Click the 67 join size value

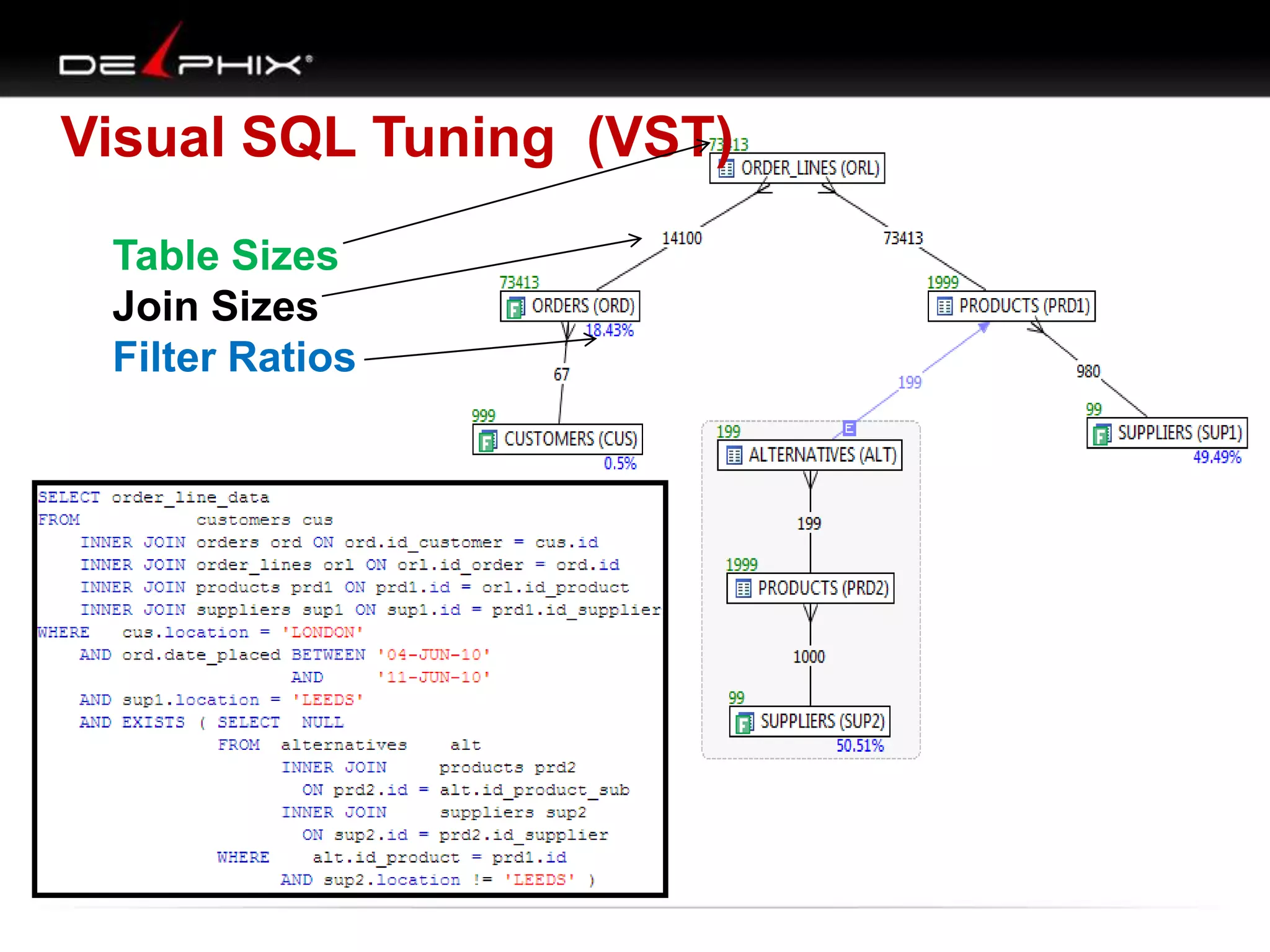561,375
